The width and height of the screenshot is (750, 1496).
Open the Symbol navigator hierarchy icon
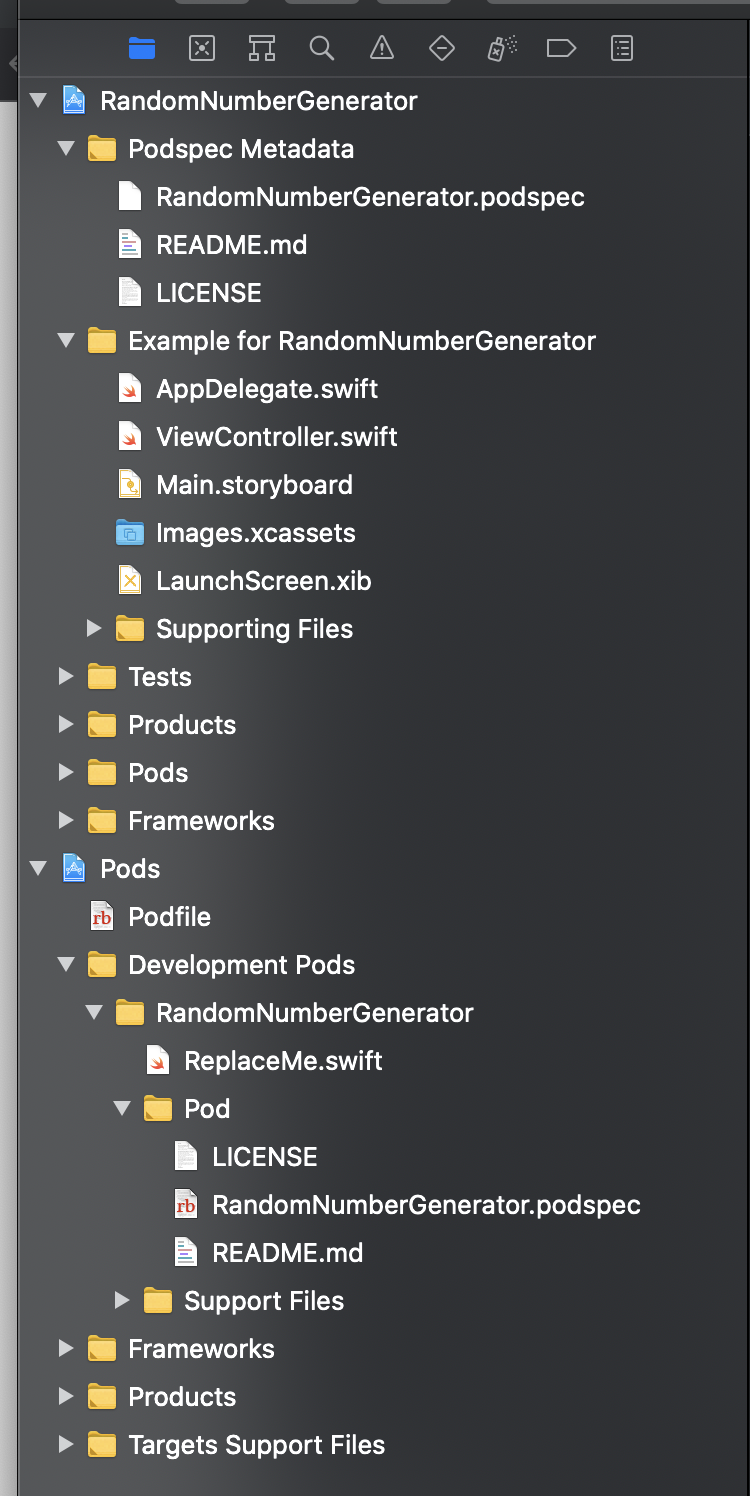pyautogui.click(x=261, y=48)
